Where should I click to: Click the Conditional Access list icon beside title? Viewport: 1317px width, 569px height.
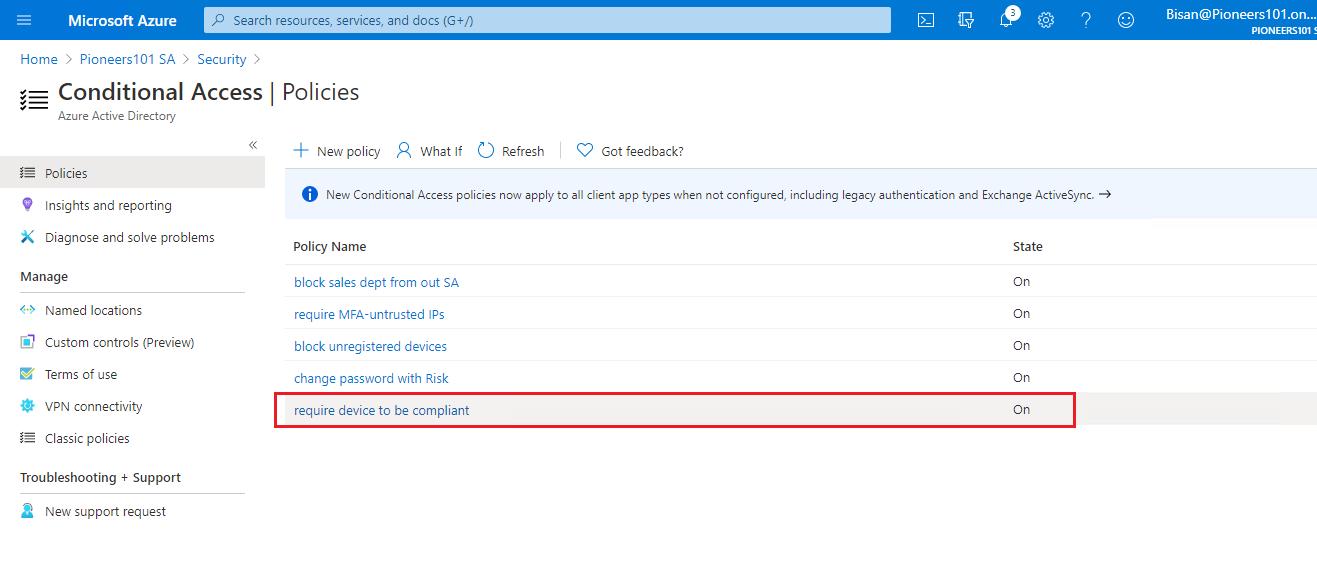(x=34, y=99)
